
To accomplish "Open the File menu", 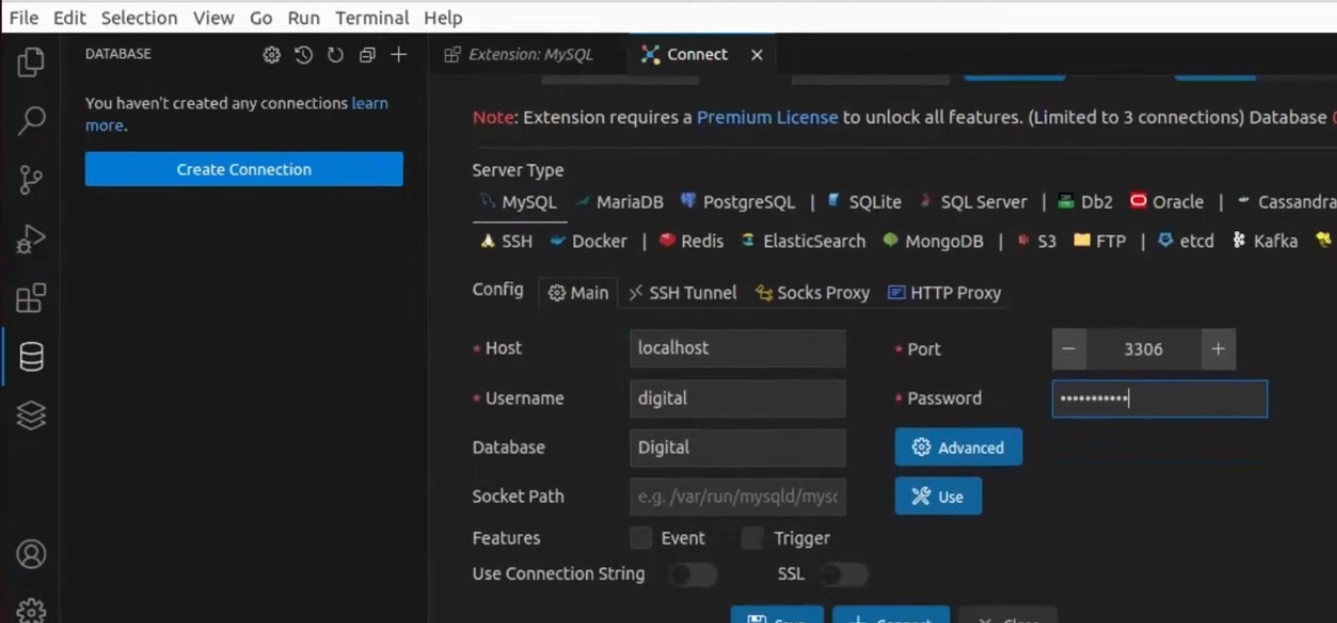I will (23, 17).
